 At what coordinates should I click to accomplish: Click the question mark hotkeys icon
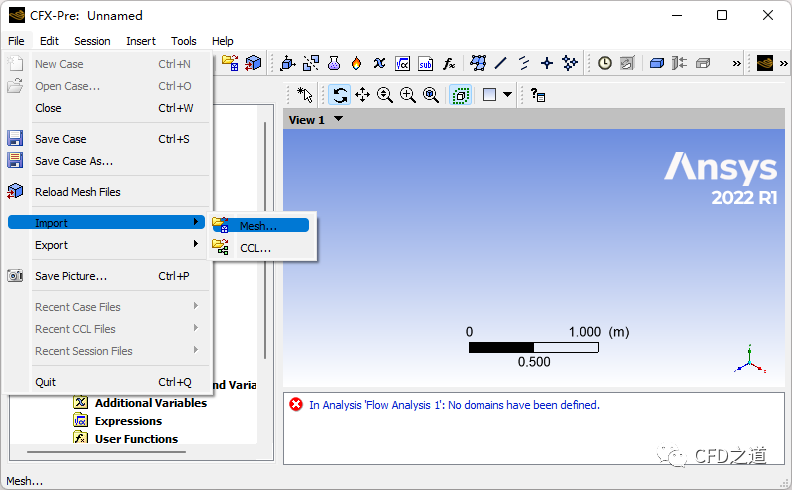538,94
